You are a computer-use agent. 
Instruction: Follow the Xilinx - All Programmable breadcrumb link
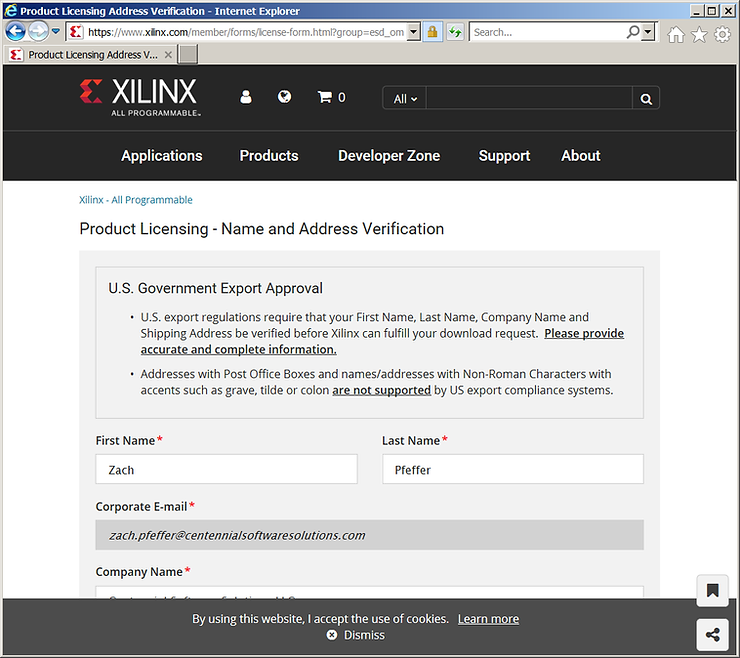pos(136,200)
